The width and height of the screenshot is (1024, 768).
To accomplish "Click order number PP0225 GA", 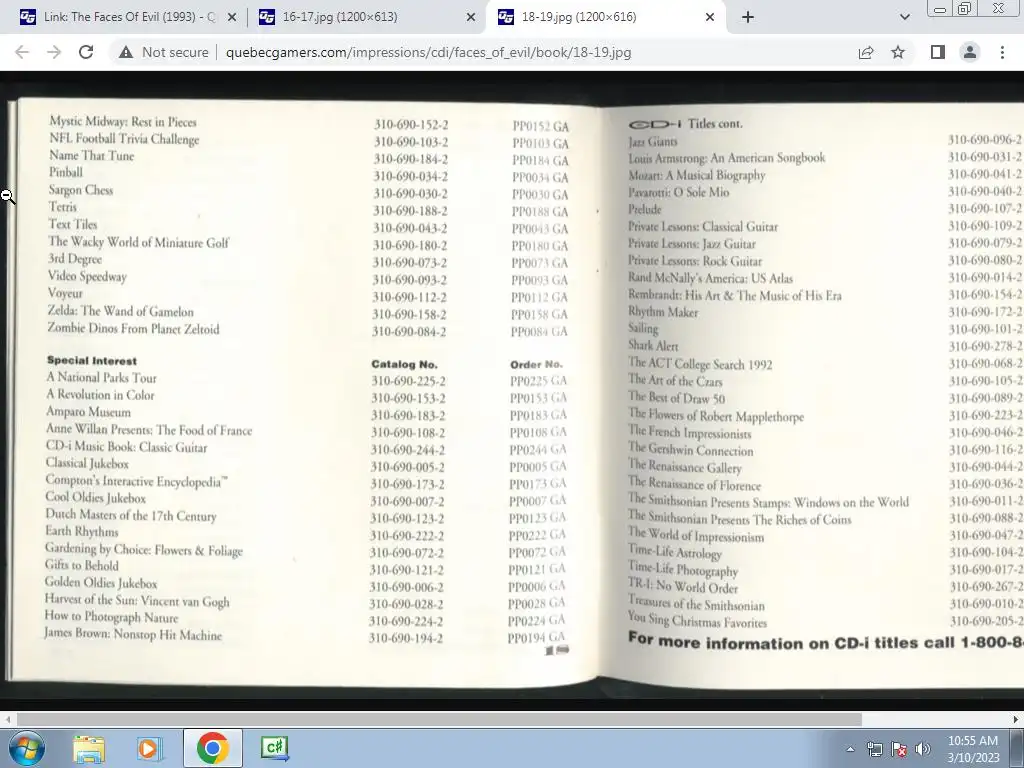I will [539, 381].
